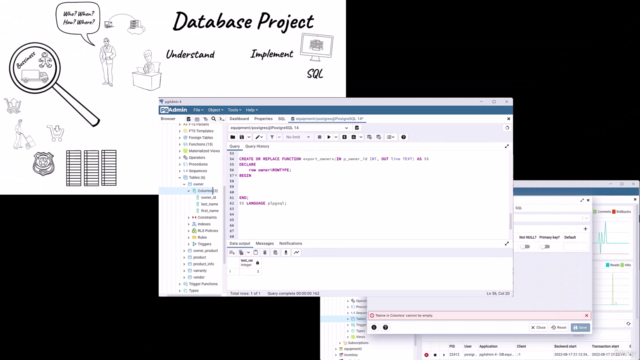Click the browser View Data grid icon
The height and width of the screenshot is (360, 640).
[x=197, y=119]
